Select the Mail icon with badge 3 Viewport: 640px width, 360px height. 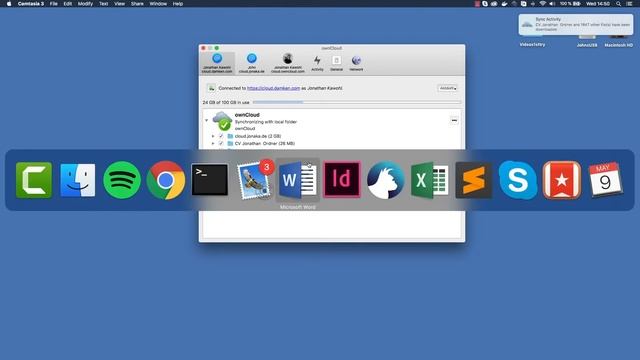254,180
